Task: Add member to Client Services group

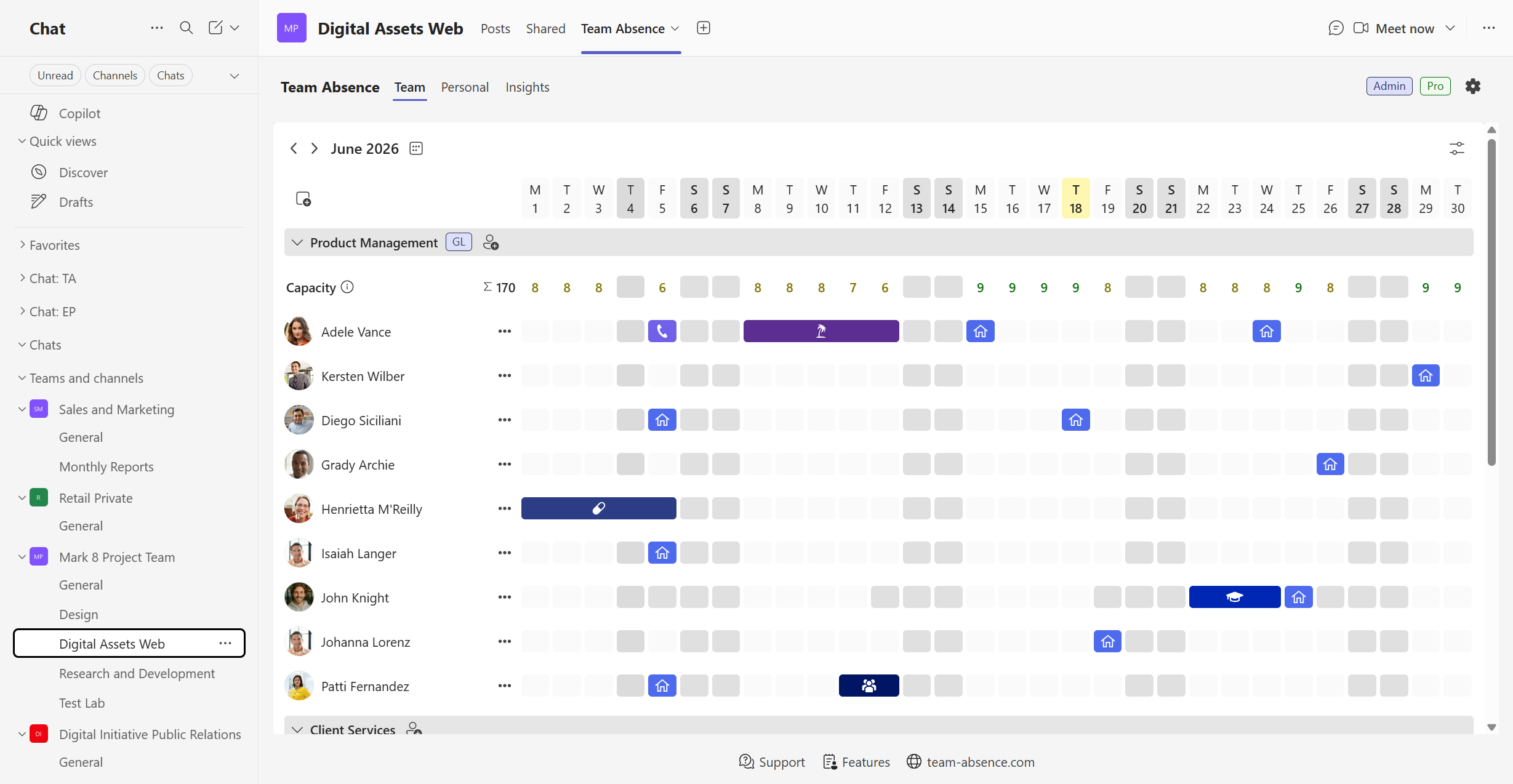Action: coord(414,729)
